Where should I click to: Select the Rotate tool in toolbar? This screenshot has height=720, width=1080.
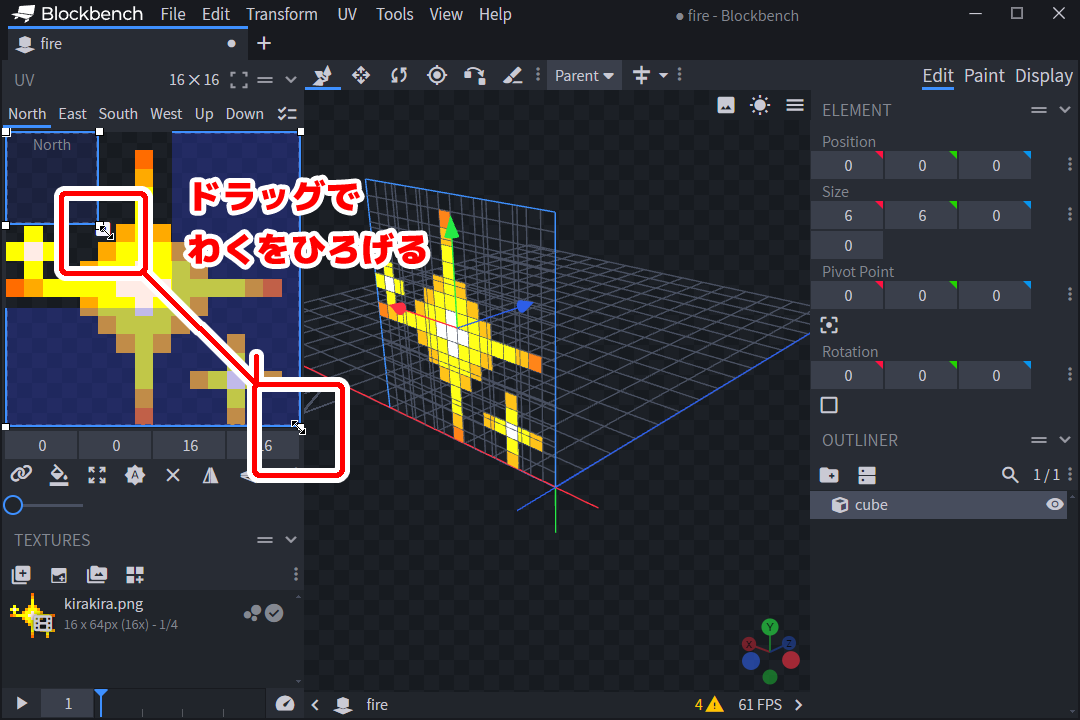(399, 75)
